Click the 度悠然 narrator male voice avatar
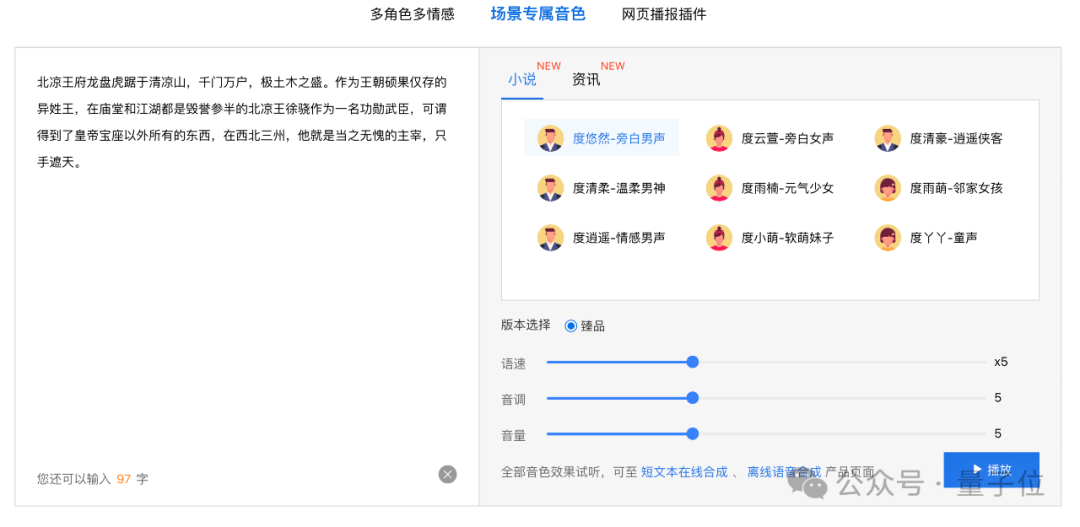 (x=550, y=138)
